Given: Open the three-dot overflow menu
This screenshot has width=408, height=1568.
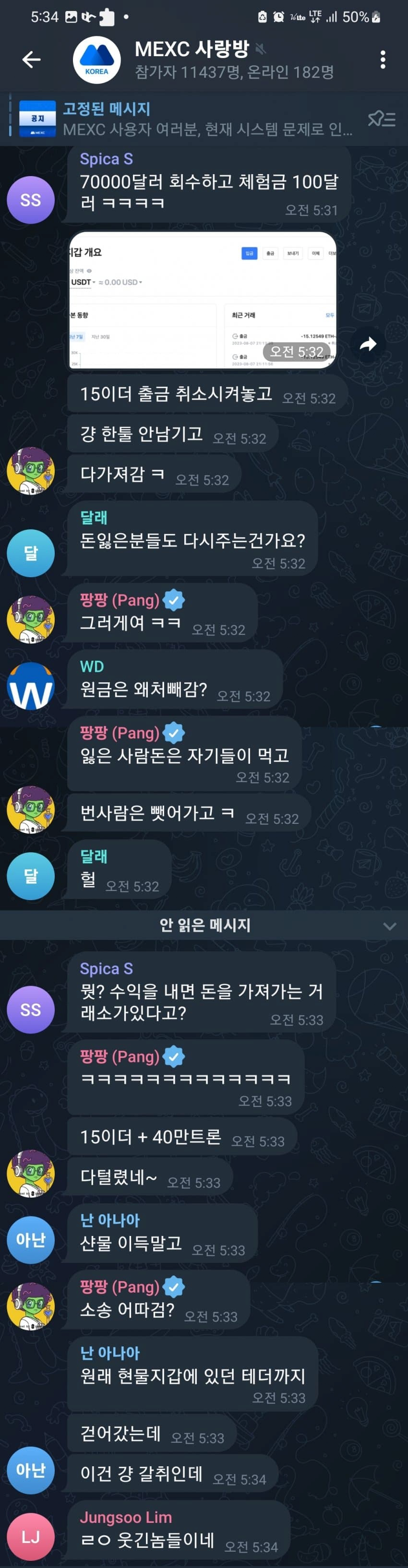Looking at the screenshot, I should click(x=383, y=59).
